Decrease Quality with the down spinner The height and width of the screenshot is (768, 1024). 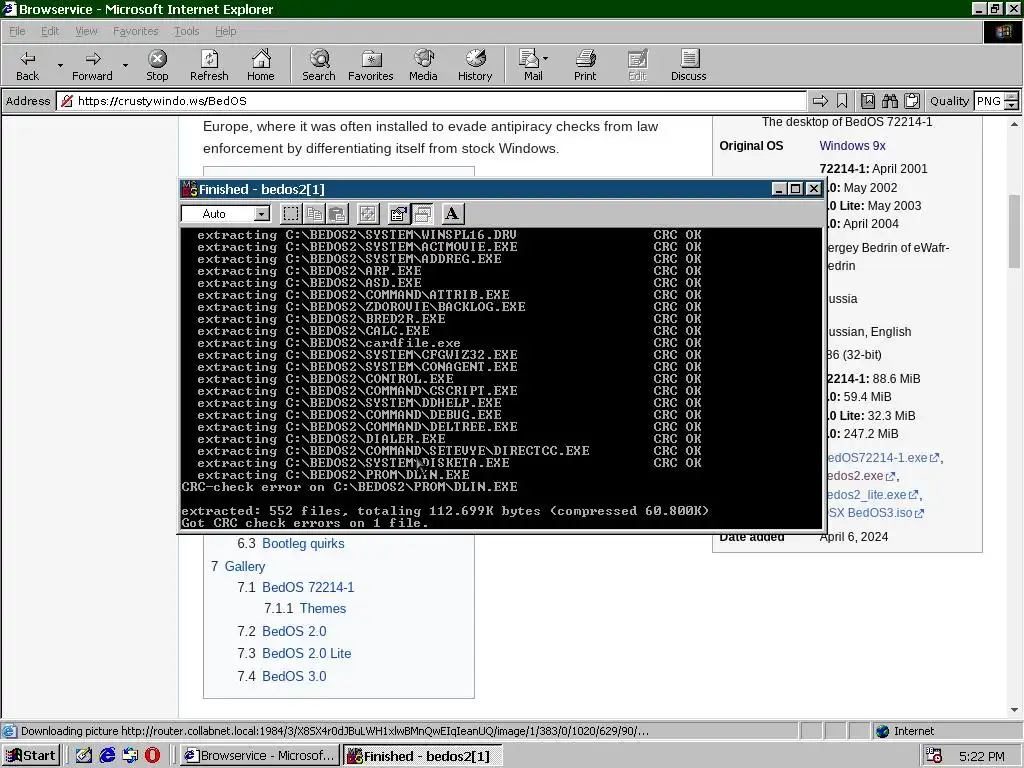[1011, 105]
